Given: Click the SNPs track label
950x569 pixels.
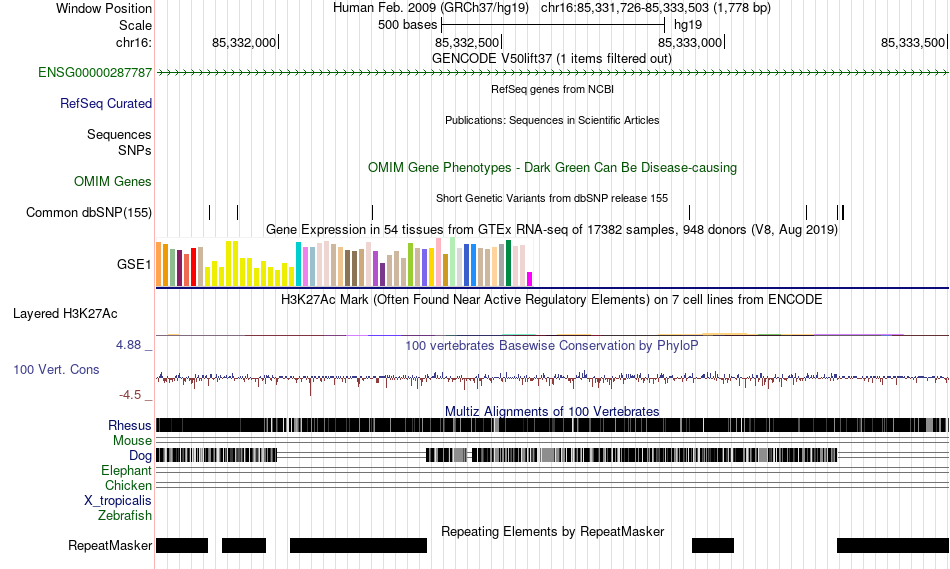Looking at the screenshot, I should (135, 150).
